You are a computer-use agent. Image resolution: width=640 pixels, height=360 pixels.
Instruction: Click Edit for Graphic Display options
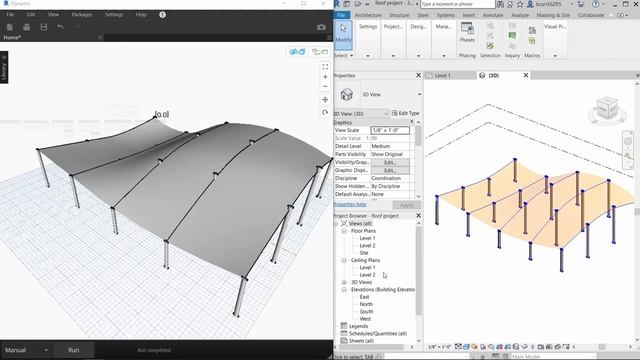click(x=390, y=170)
